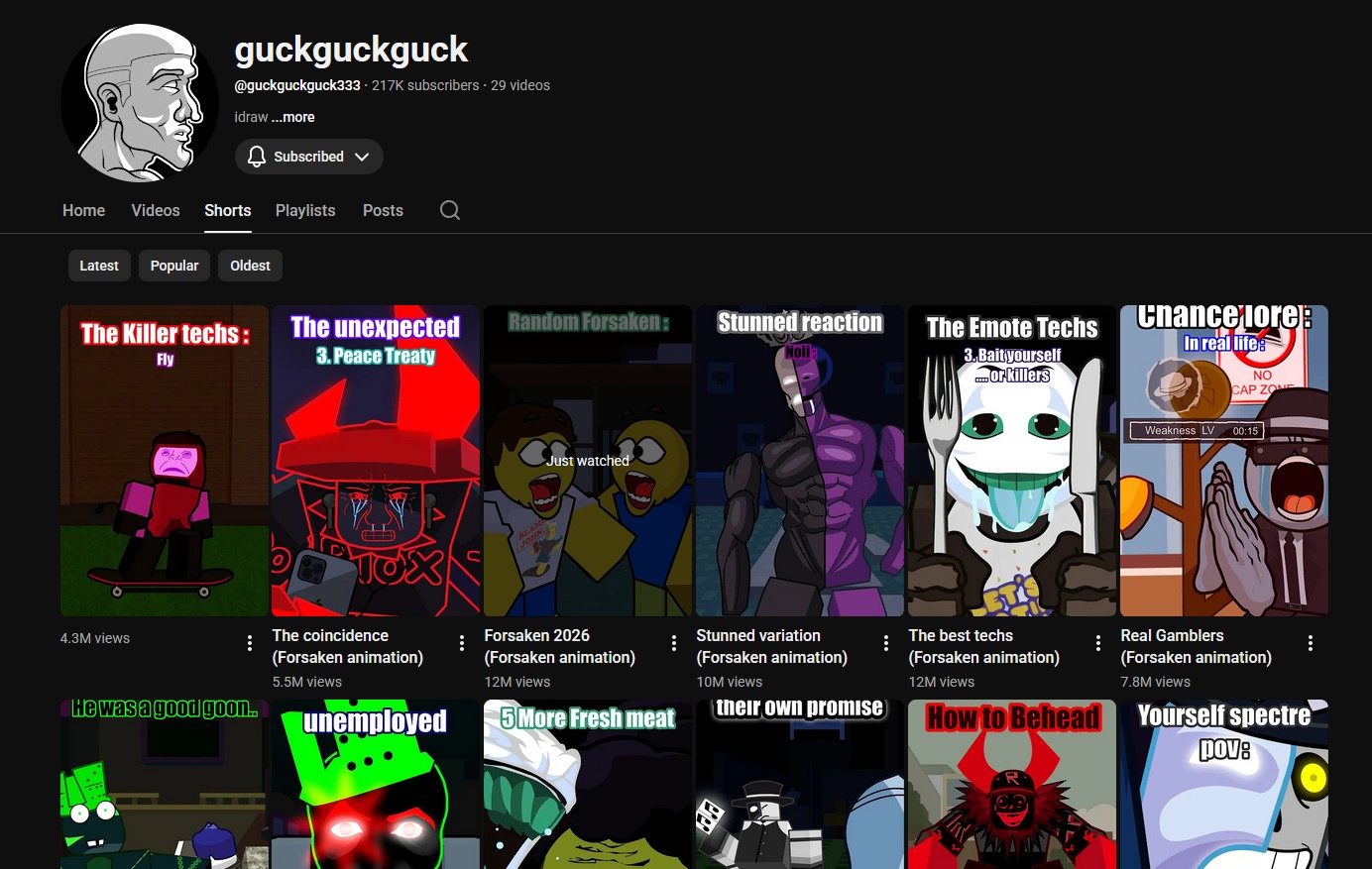Open more options for Stunned variation short

coord(886,643)
